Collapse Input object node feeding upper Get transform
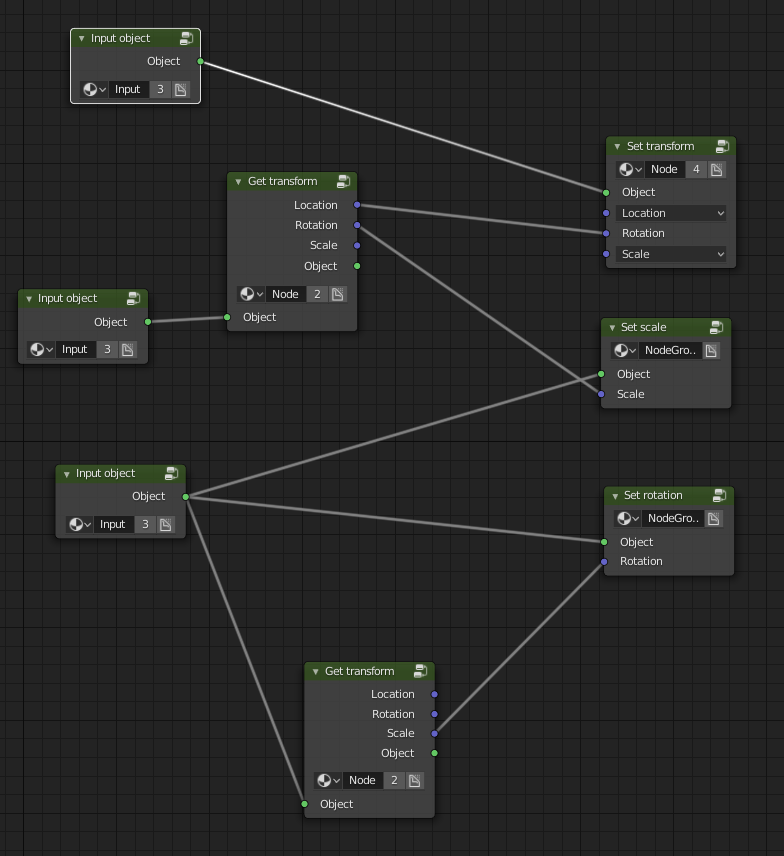Screen dimensions: 784x856 click(x=28, y=299)
